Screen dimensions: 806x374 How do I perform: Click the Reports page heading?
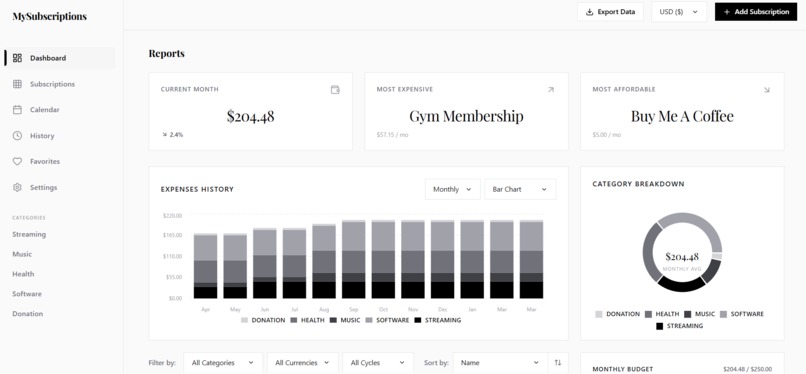pyautogui.click(x=167, y=53)
